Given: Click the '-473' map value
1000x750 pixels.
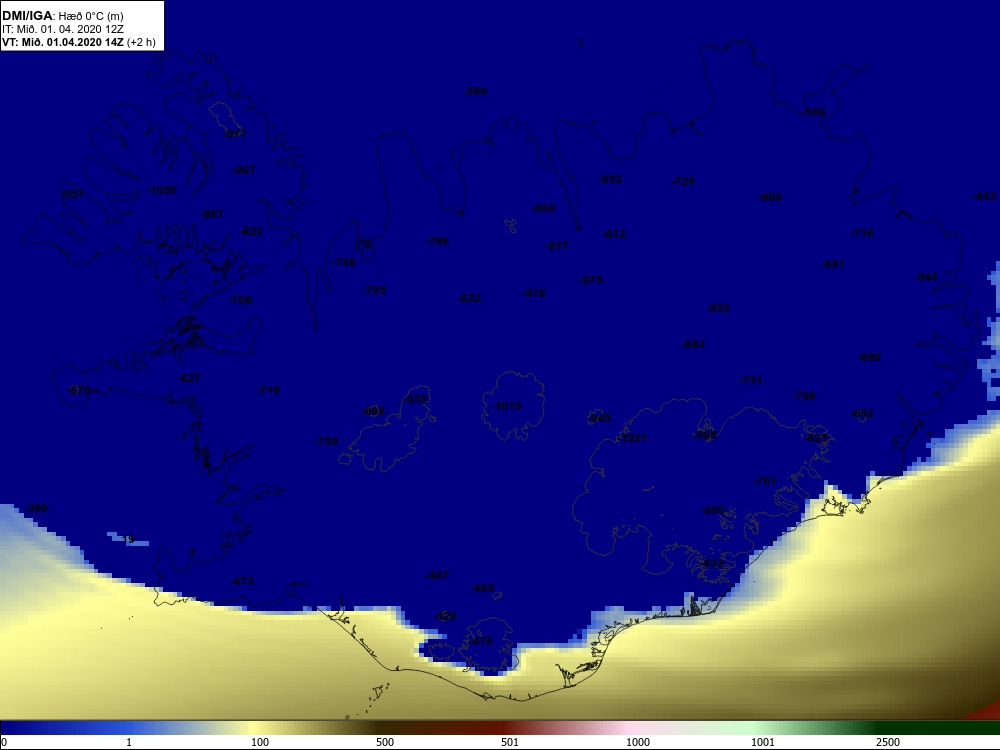Looking at the screenshot, I should coord(242,582).
